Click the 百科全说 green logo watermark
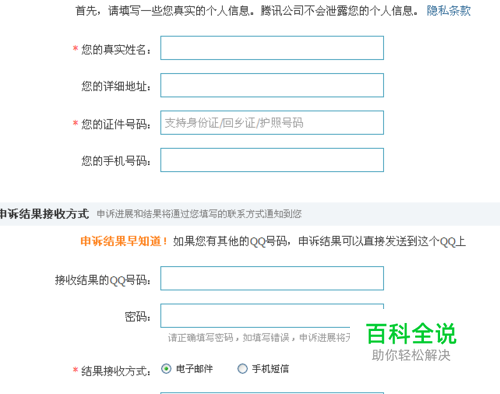The image size is (500, 394). point(411,333)
